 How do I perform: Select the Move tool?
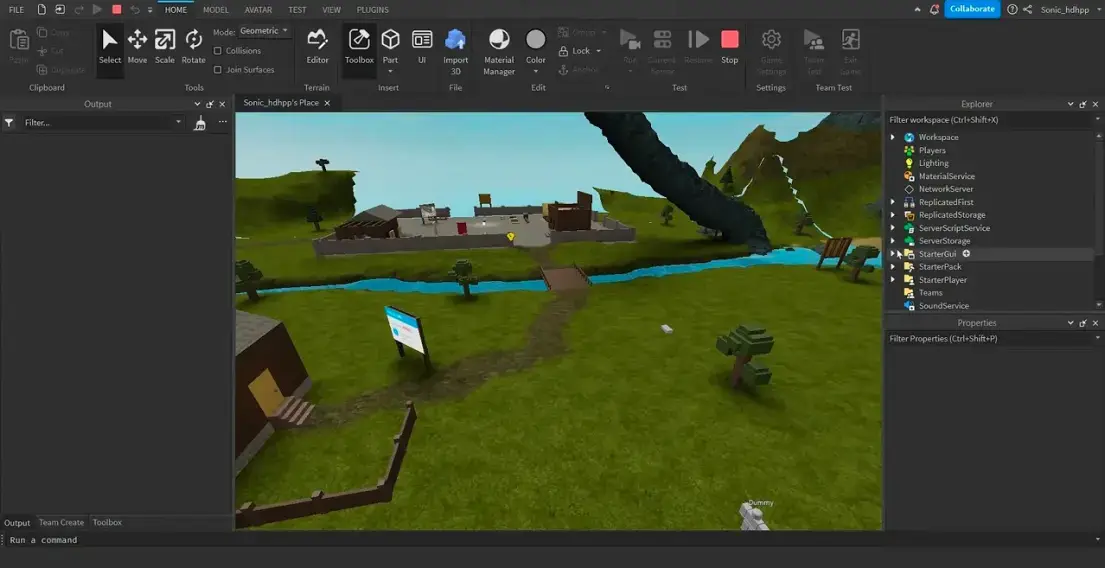coord(137,46)
